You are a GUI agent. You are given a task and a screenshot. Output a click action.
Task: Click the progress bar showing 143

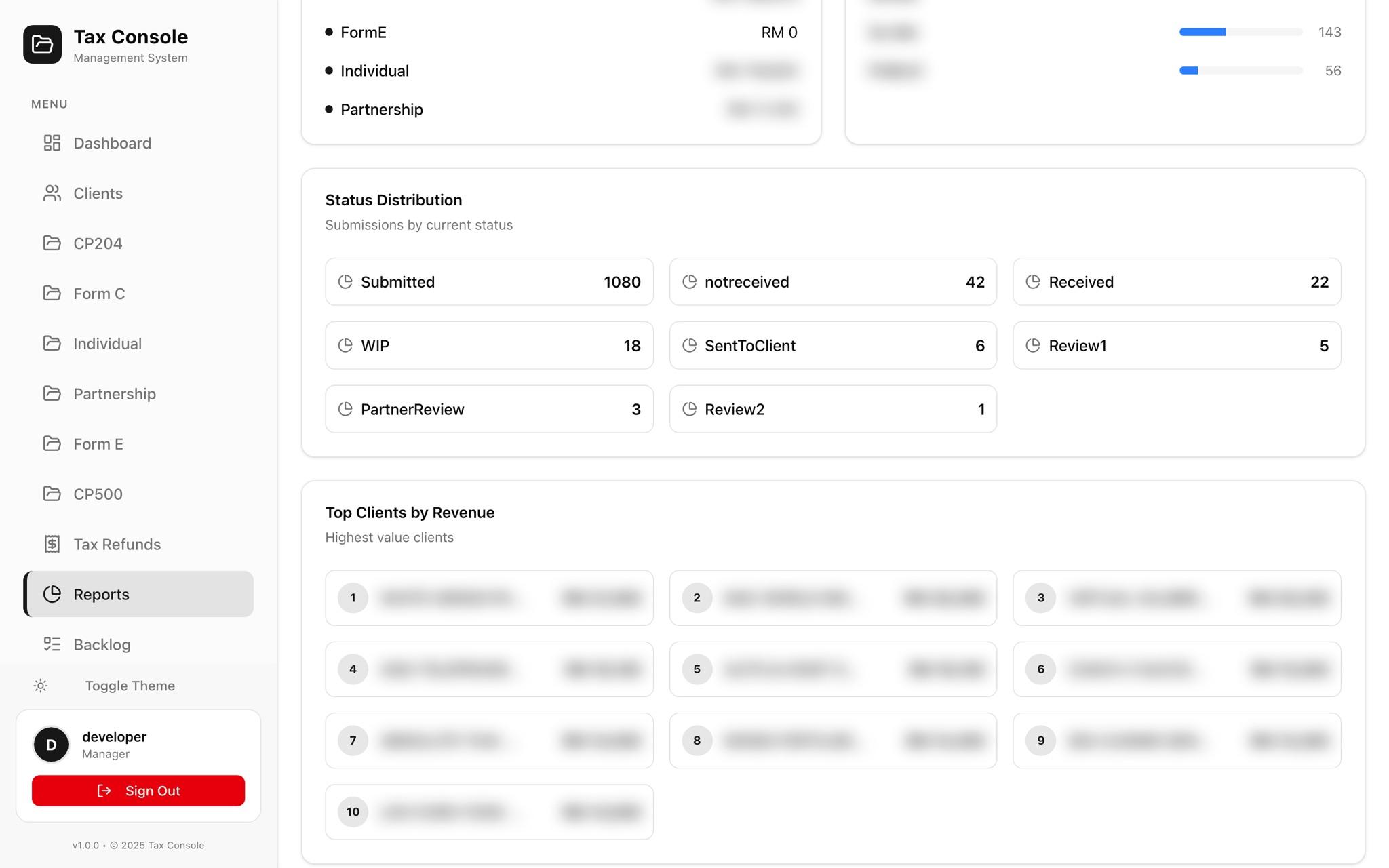pyautogui.click(x=1240, y=32)
